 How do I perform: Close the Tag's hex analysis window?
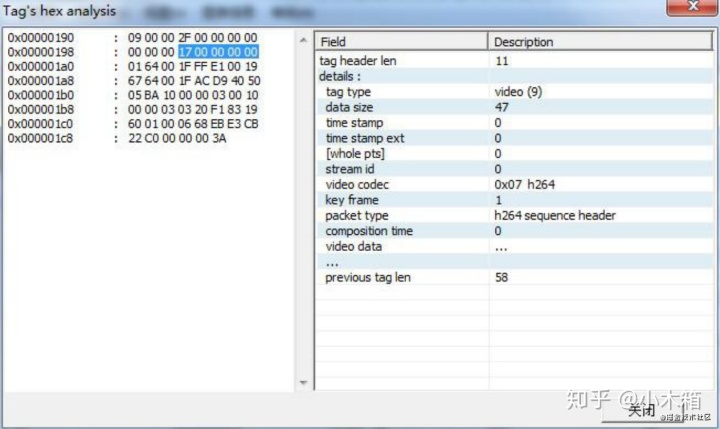692,6
